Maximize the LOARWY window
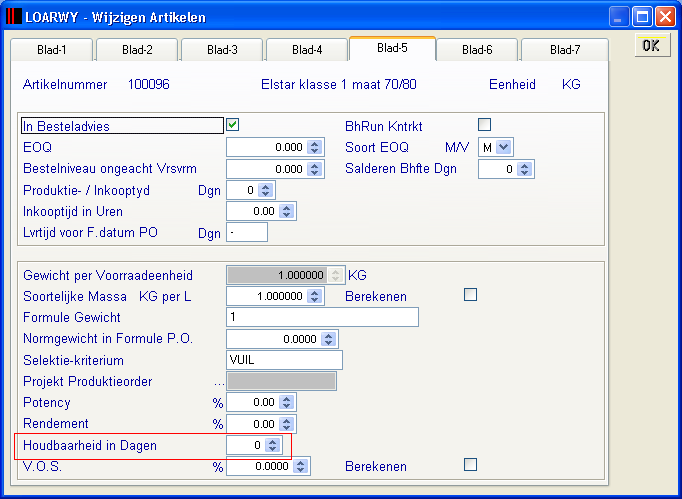This screenshot has height=499, width=682. [x=642, y=17]
